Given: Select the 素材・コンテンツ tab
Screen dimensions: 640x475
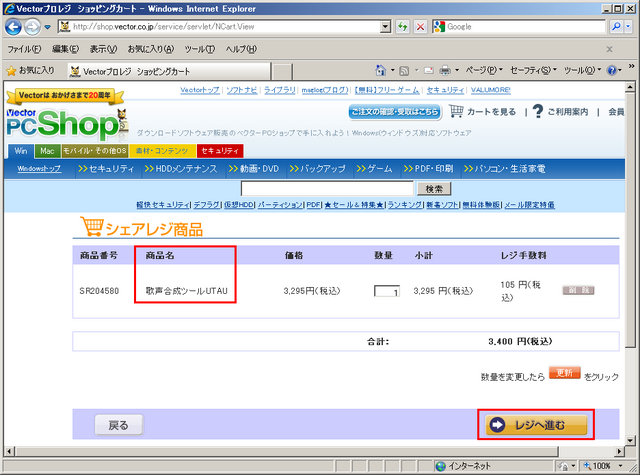Looking at the screenshot, I should 162,151.
